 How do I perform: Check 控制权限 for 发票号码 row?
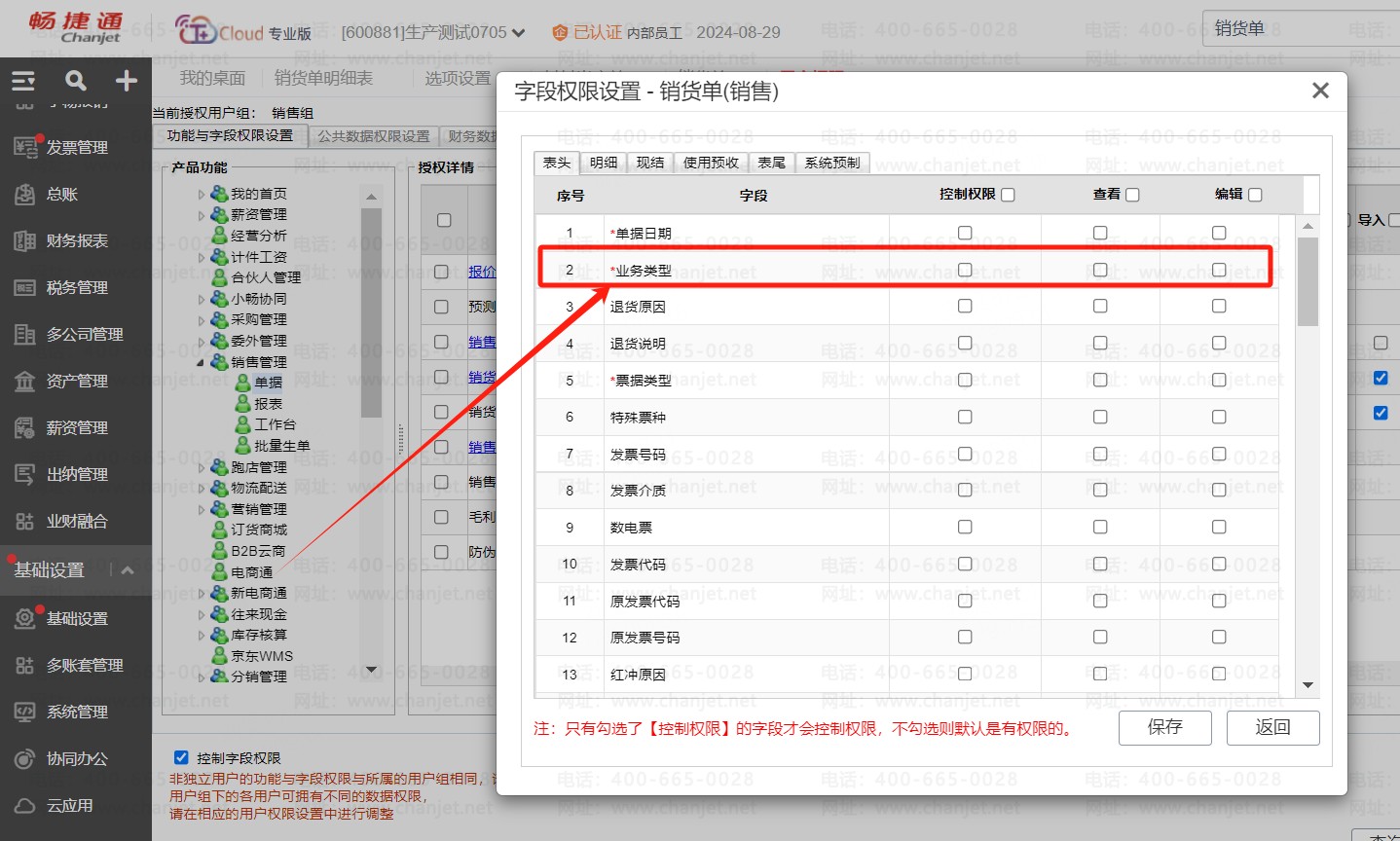pos(965,454)
